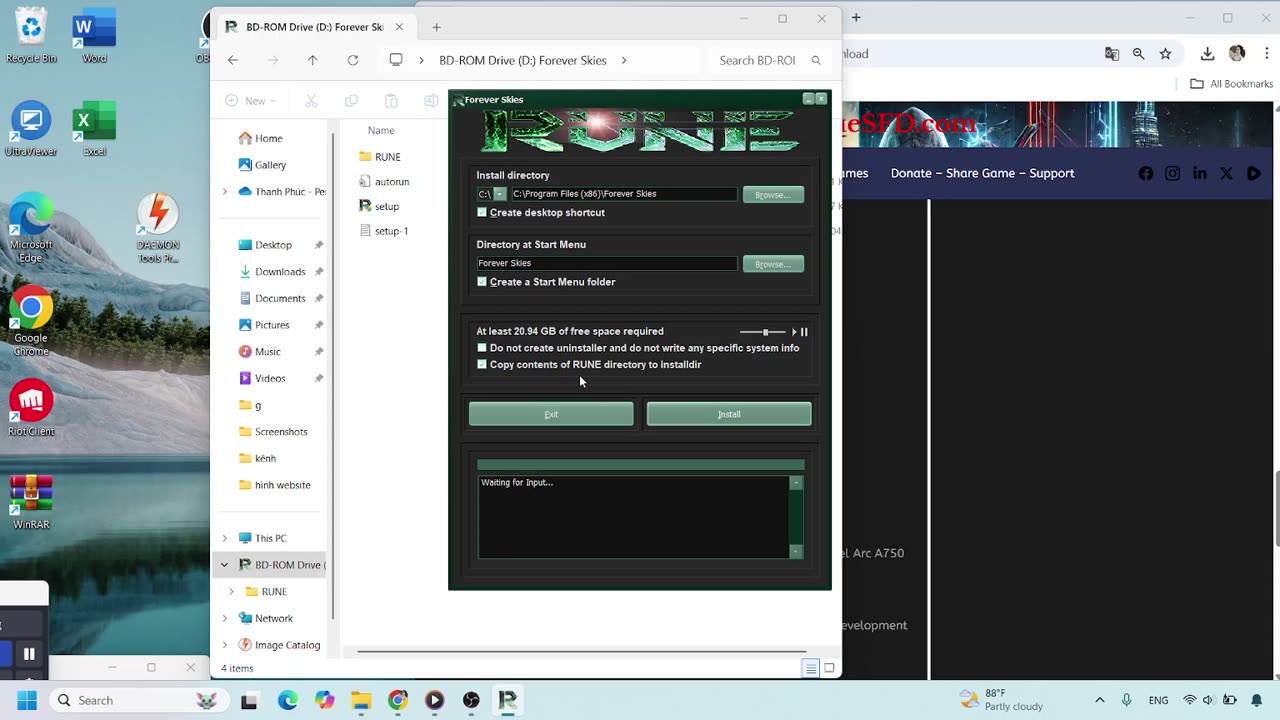Click the This PC monitor icon in address bar
This screenshot has height=720, width=1280.
pos(396,60)
